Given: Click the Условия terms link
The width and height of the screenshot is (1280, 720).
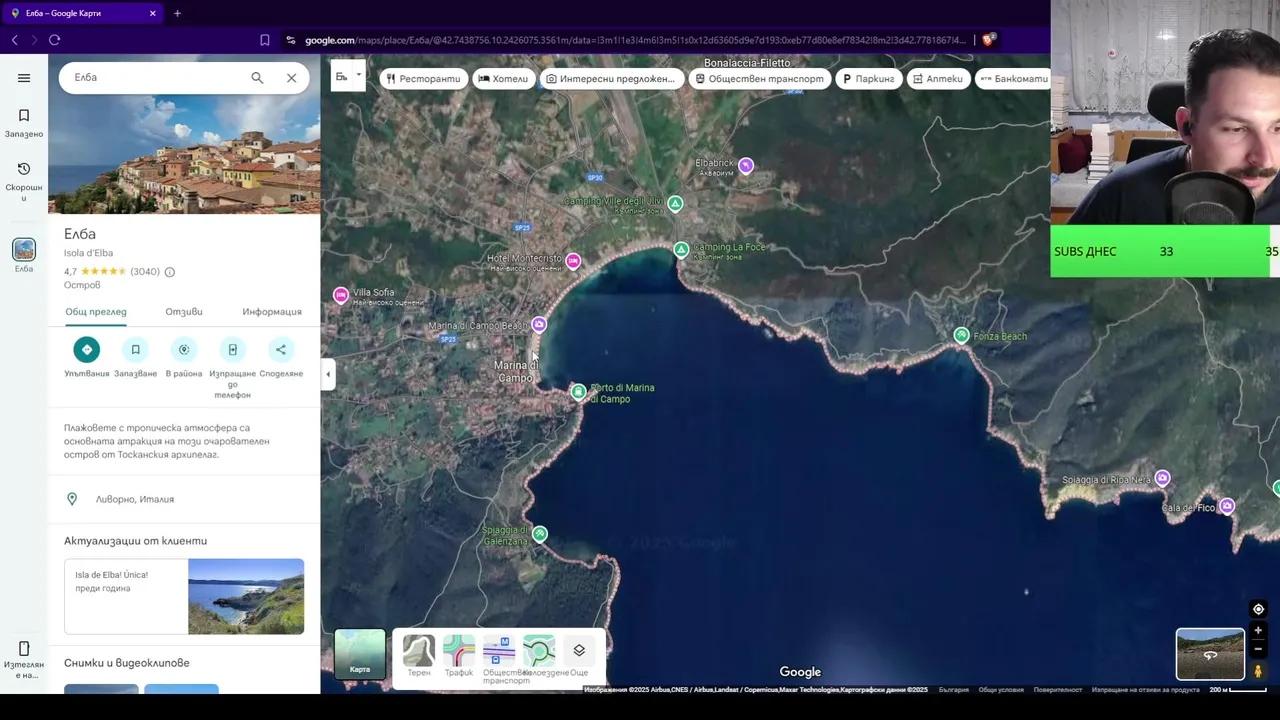Looking at the screenshot, I should pyautogui.click(x=1001, y=690).
